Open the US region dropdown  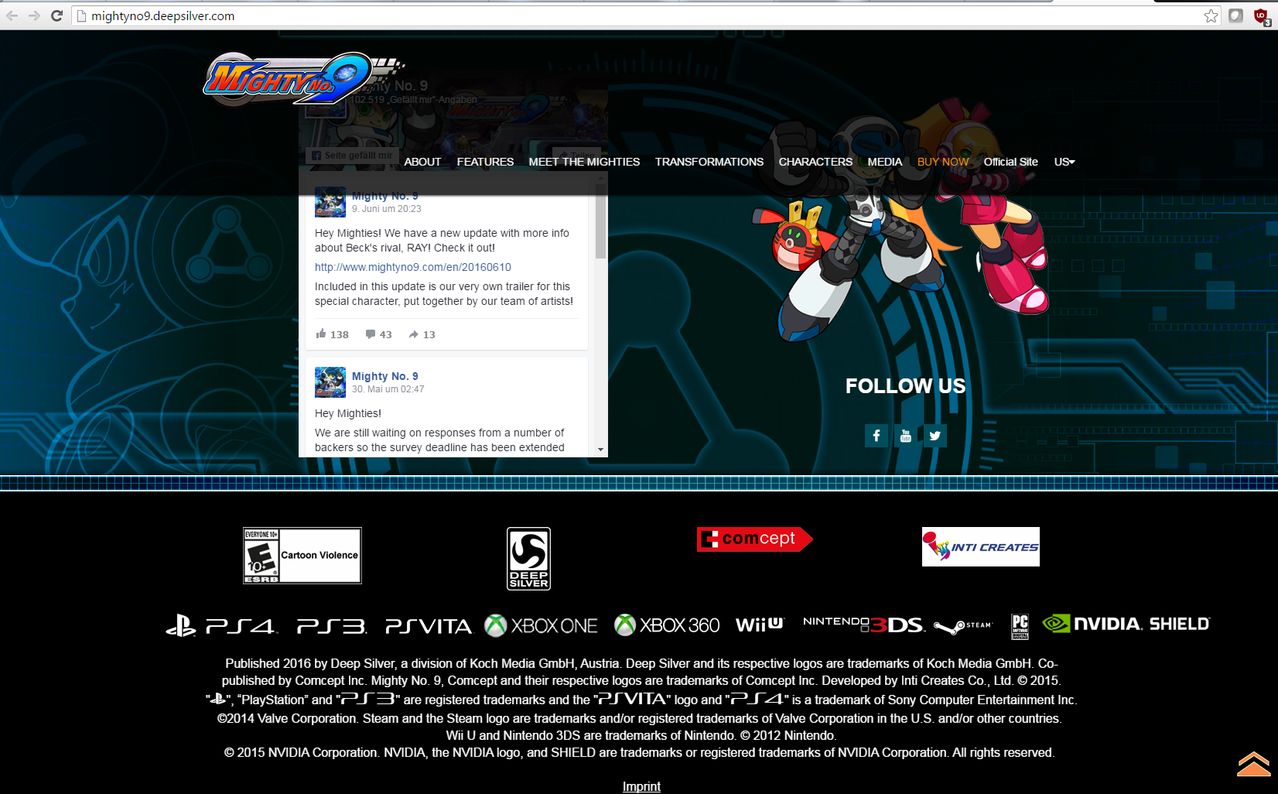point(1064,162)
